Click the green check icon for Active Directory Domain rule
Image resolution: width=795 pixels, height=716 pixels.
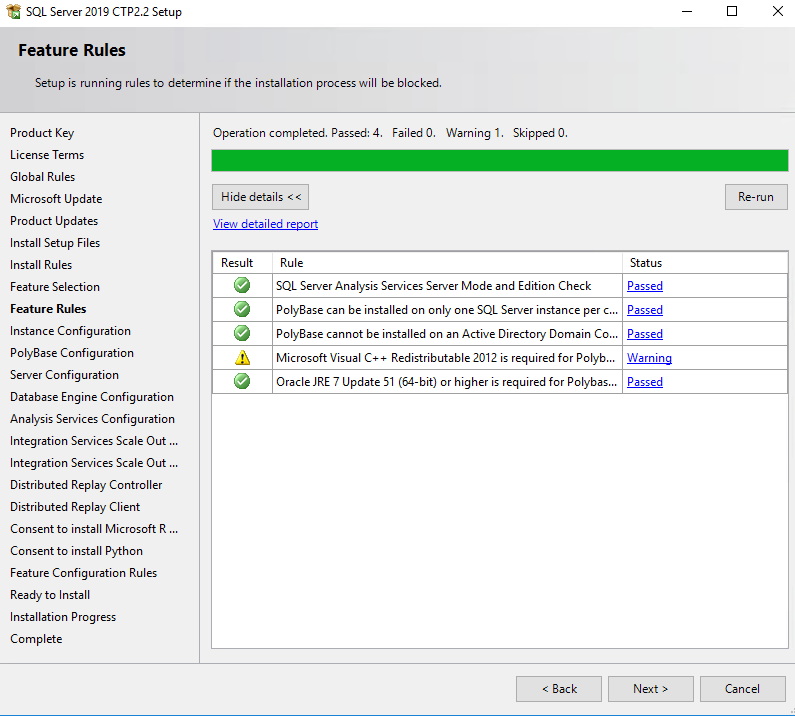242,334
